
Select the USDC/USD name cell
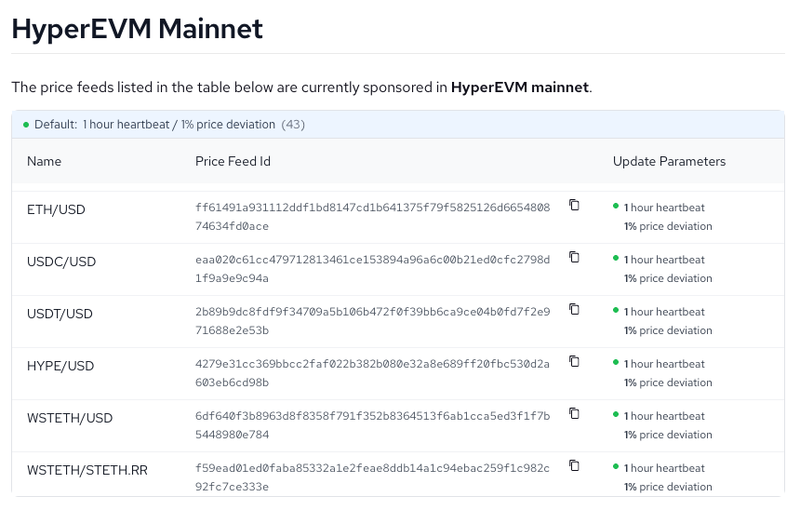[x=61, y=262]
